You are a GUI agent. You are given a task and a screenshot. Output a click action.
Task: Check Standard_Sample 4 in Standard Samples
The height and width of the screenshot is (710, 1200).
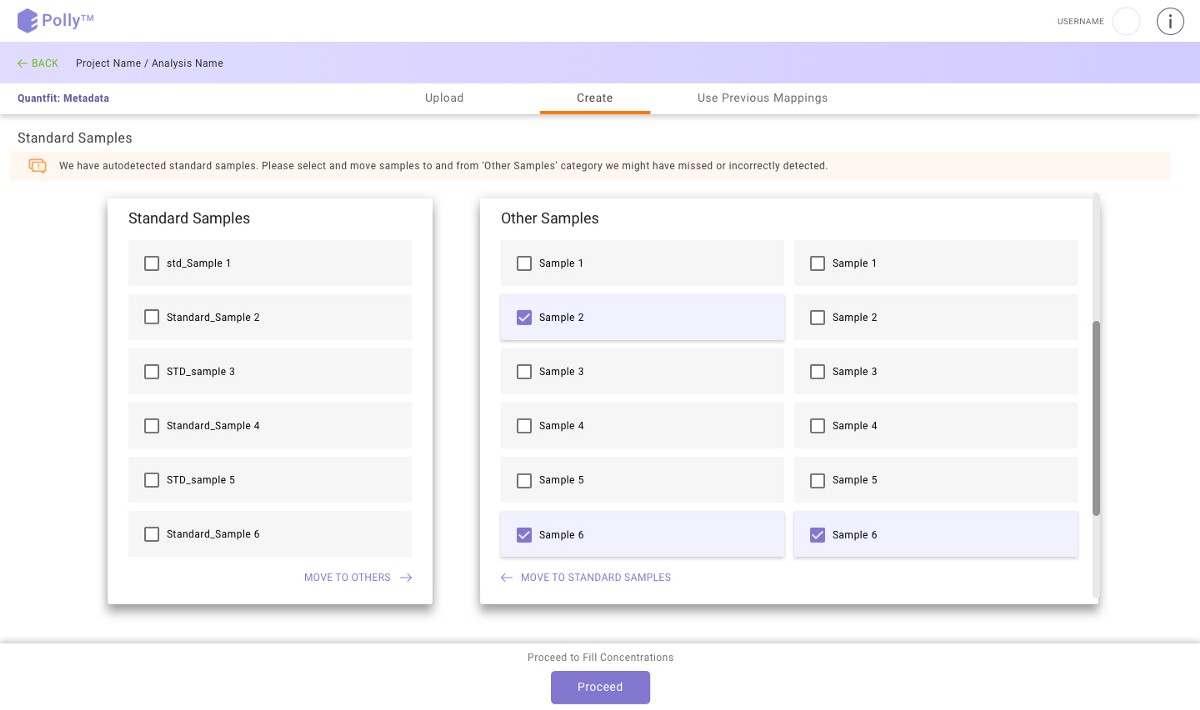151,425
